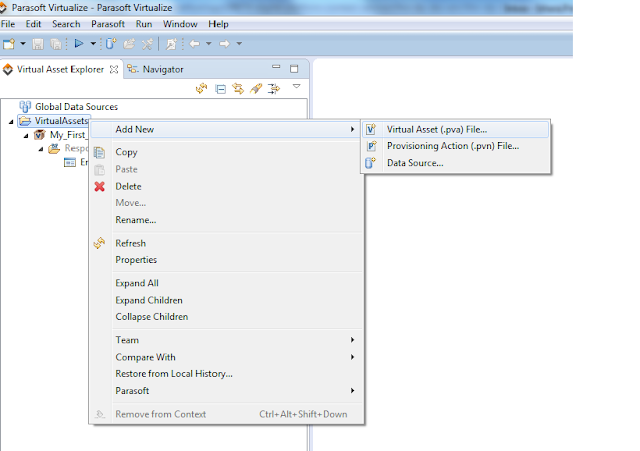Toggle Link with Editor in explorer toolbar
The image size is (640, 451).
pyautogui.click(x=238, y=88)
